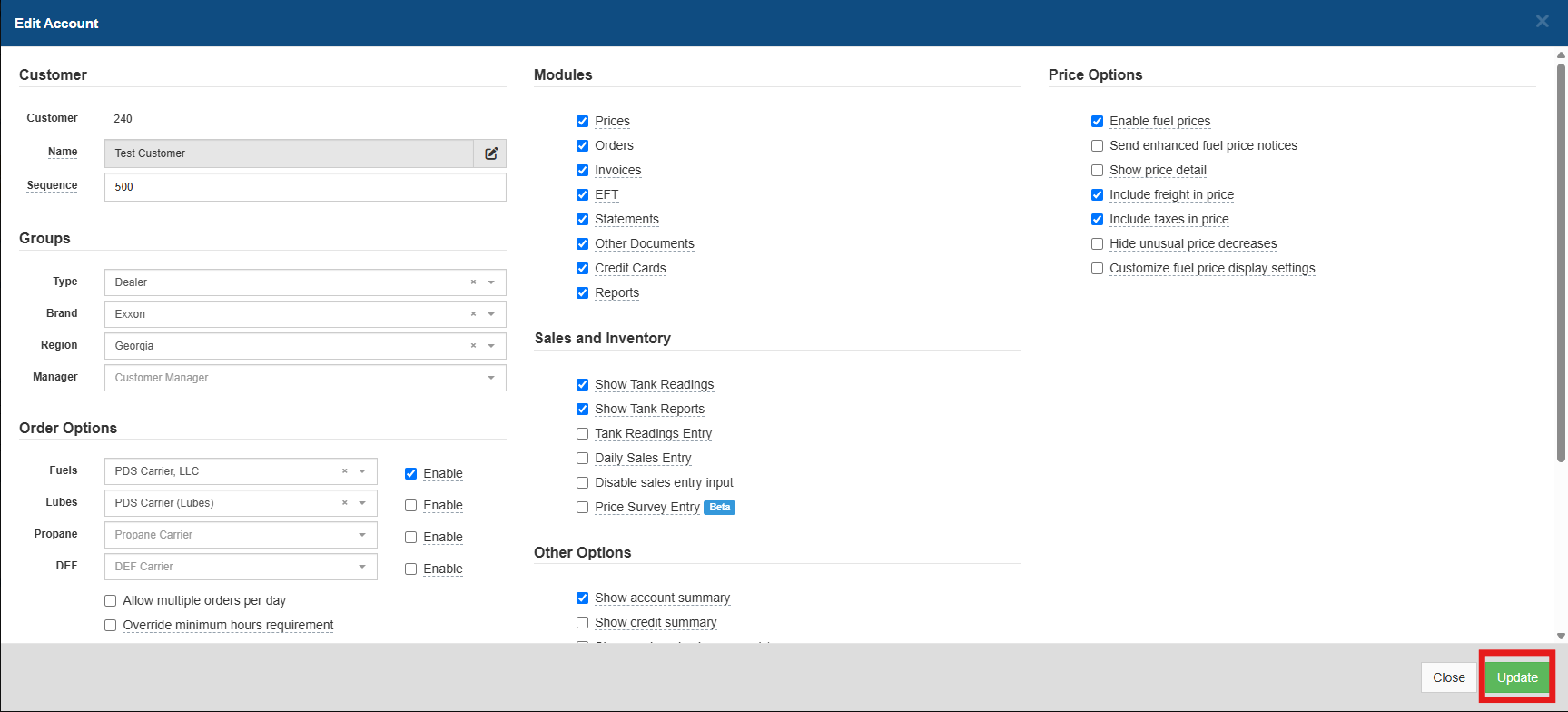Check Override minimum hours requirement
Screen dimensions: 1568x712
[110, 626]
